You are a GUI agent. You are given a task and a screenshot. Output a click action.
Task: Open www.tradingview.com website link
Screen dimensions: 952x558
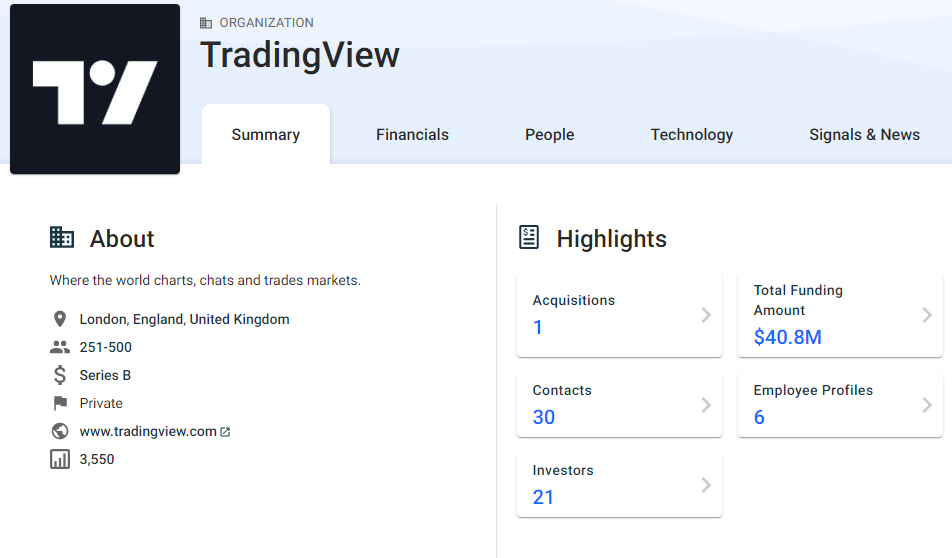(x=148, y=431)
